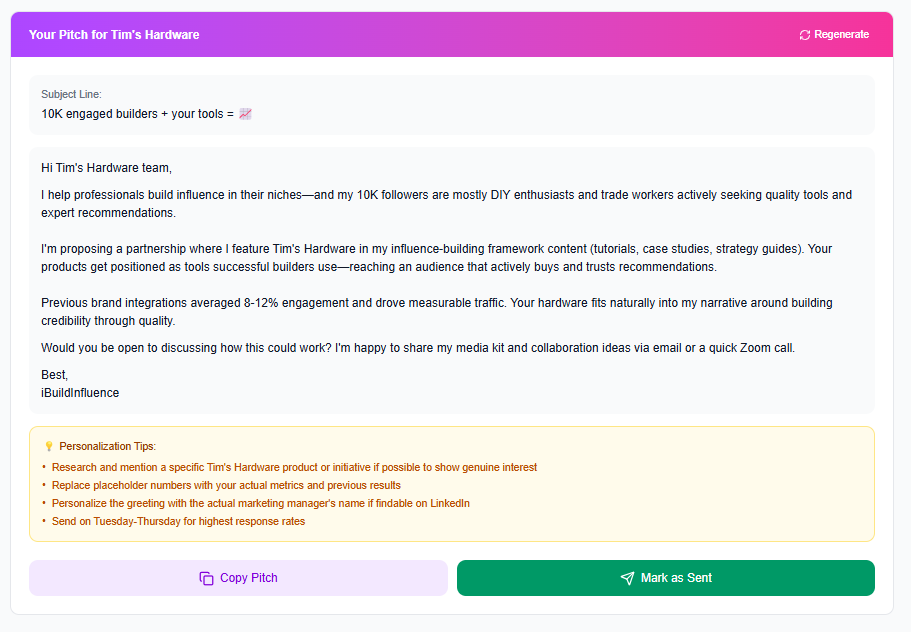Click the tip mentioning LinkedIn
Image resolution: width=911 pixels, height=632 pixels.
click(260, 503)
